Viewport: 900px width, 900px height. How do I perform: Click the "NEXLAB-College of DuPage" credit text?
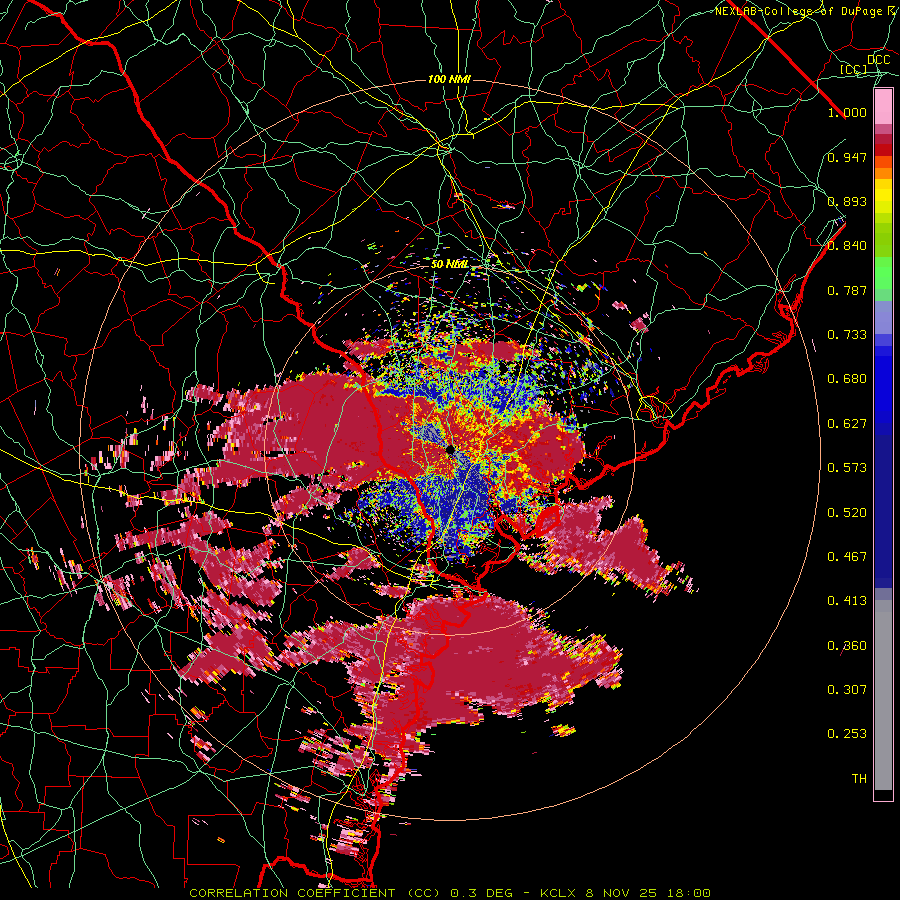pyautogui.click(x=799, y=11)
